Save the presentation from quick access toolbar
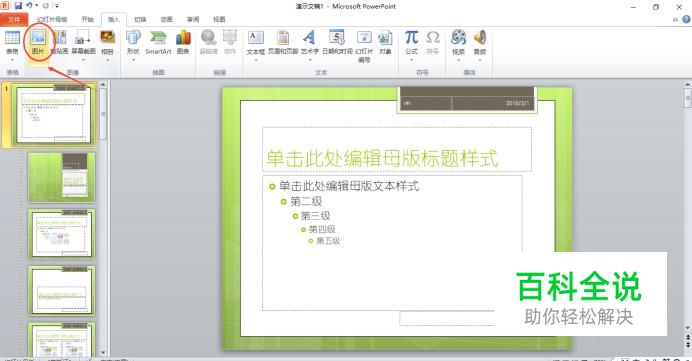 pos(18,6)
